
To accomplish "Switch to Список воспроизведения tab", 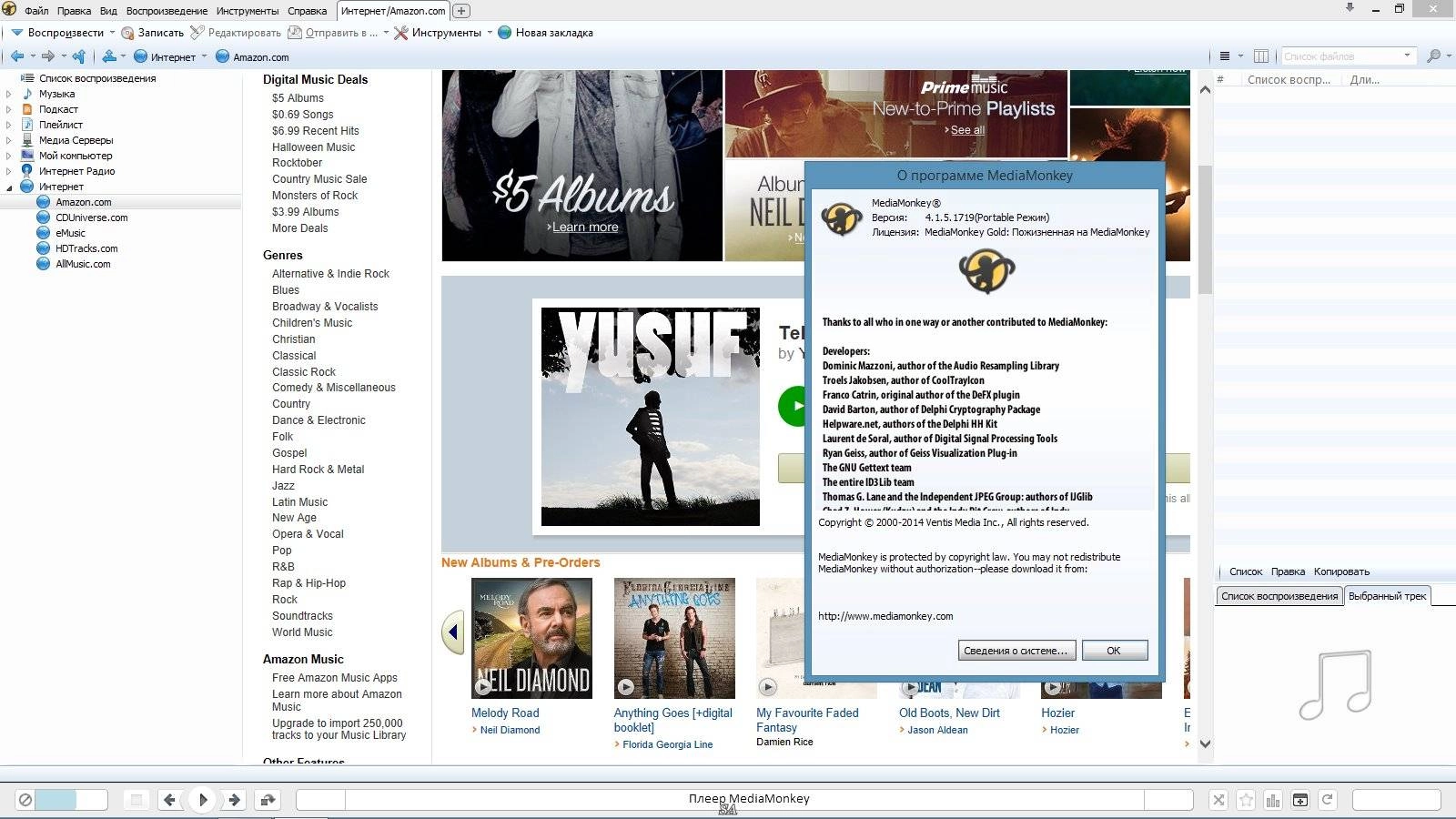I will tap(1279, 596).
